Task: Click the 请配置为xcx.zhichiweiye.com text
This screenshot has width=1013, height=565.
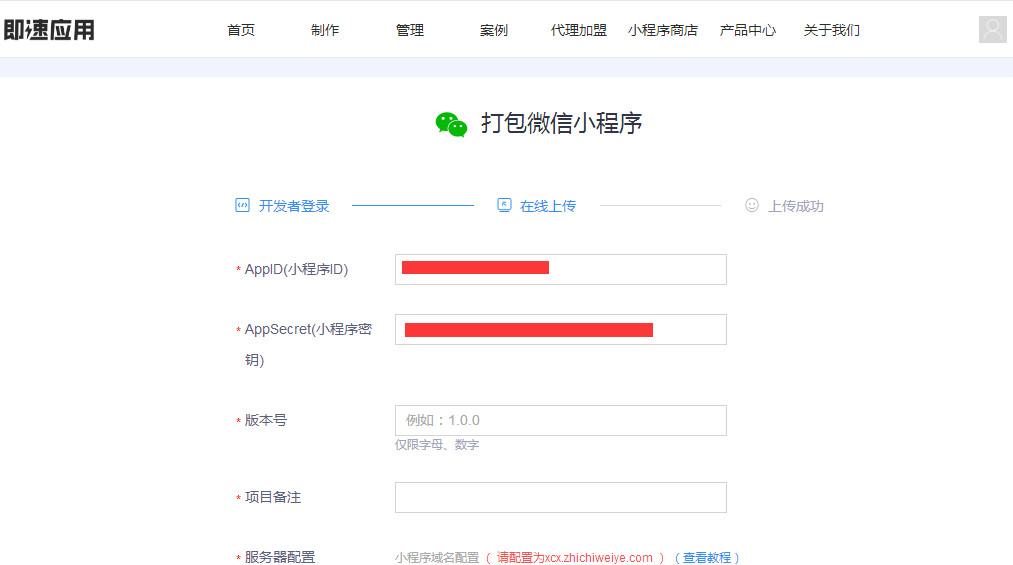Action: tap(575, 557)
